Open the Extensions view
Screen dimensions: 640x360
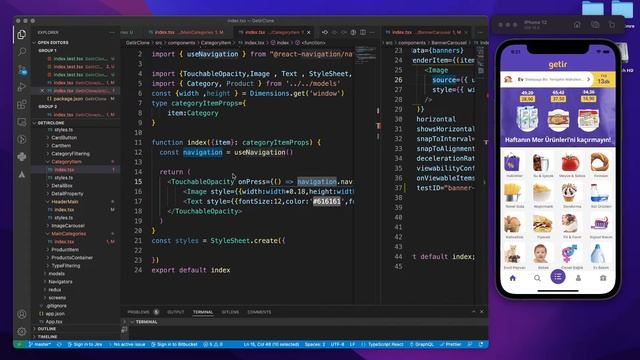tap(22, 104)
